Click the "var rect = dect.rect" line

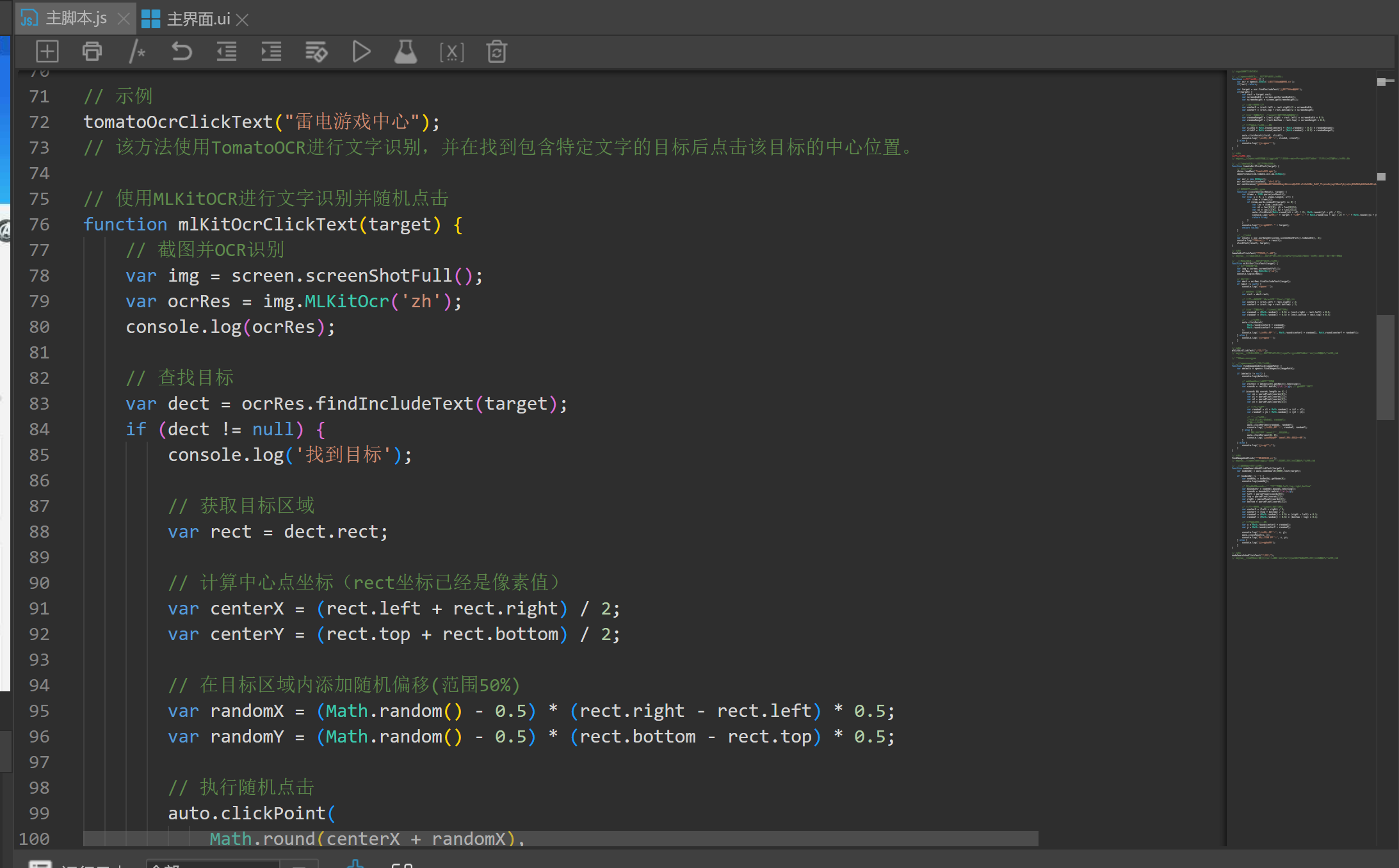278,532
